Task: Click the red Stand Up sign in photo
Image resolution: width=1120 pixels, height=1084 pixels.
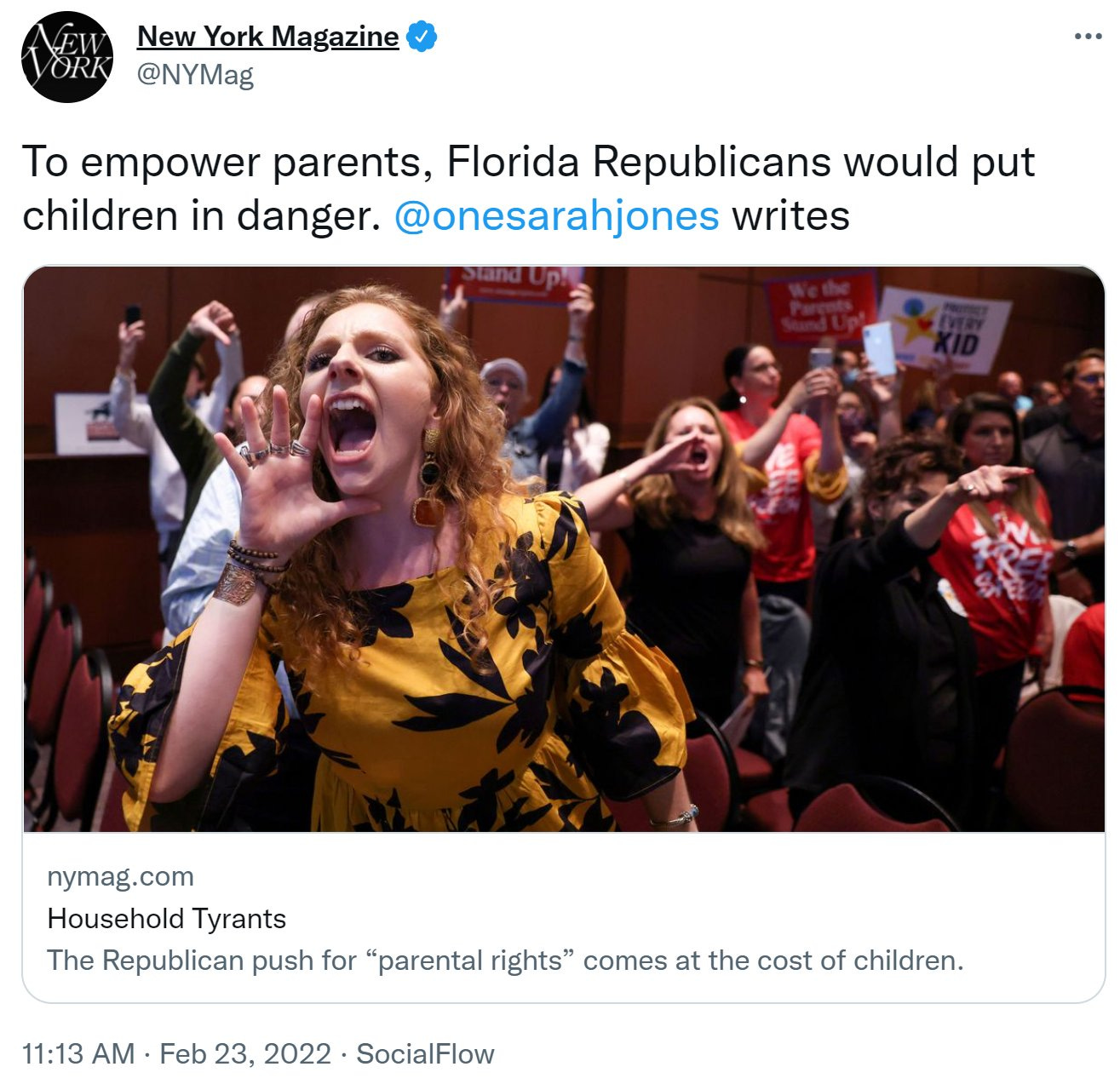Action: tap(514, 282)
